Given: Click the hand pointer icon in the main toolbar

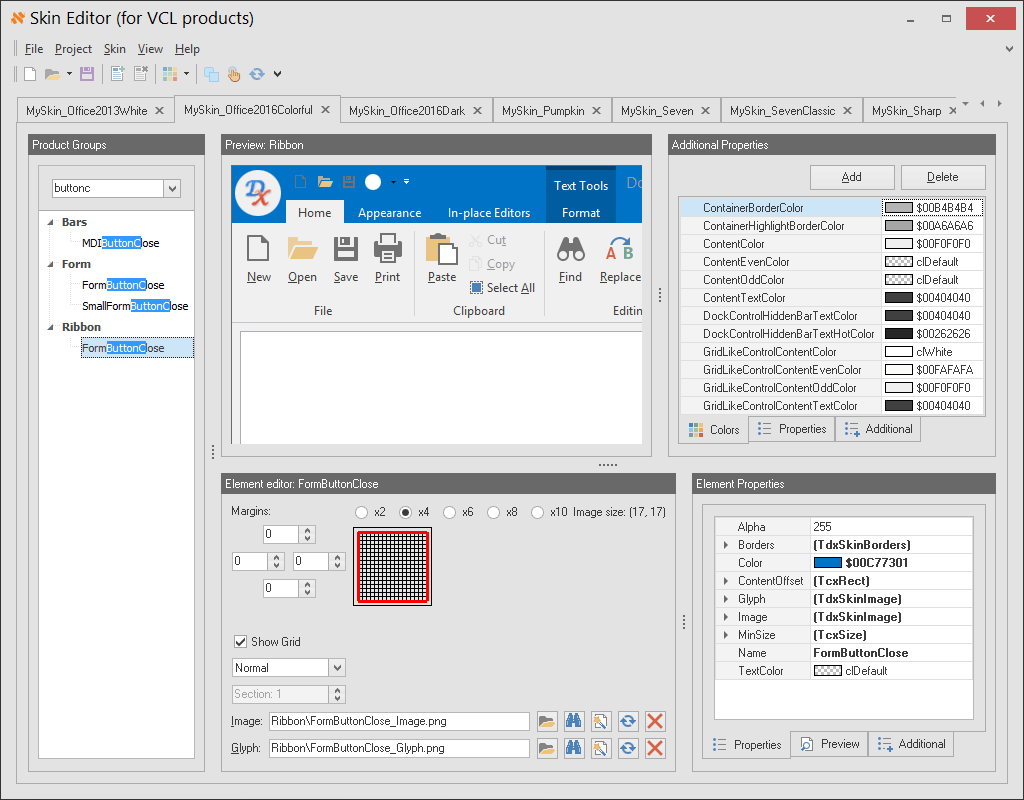Looking at the screenshot, I should pos(234,74).
